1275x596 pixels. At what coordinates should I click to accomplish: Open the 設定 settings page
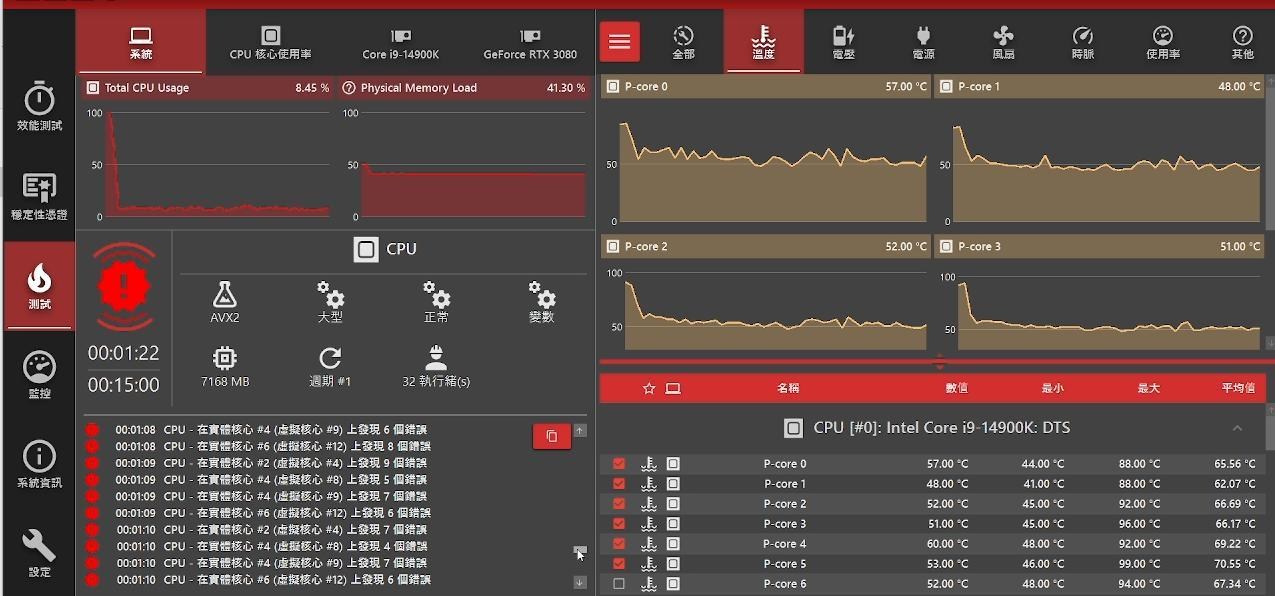(39, 553)
